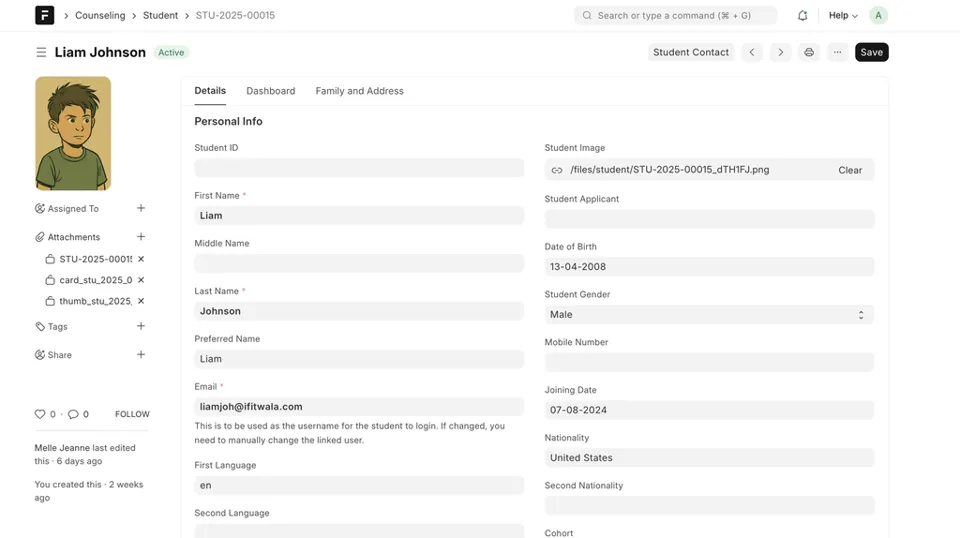The width and height of the screenshot is (960, 538).
Task: Expand the Help menu
Action: tap(843, 15)
